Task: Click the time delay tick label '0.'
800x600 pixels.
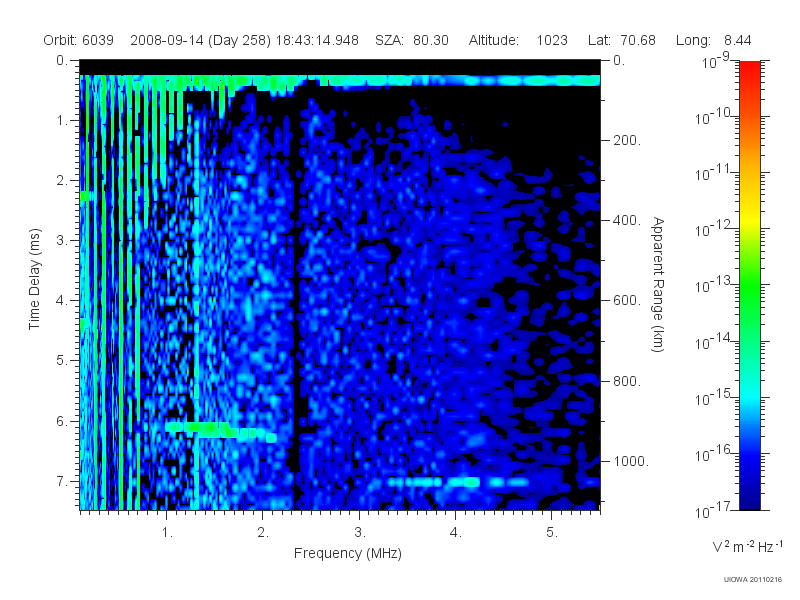Action: click(x=62, y=61)
